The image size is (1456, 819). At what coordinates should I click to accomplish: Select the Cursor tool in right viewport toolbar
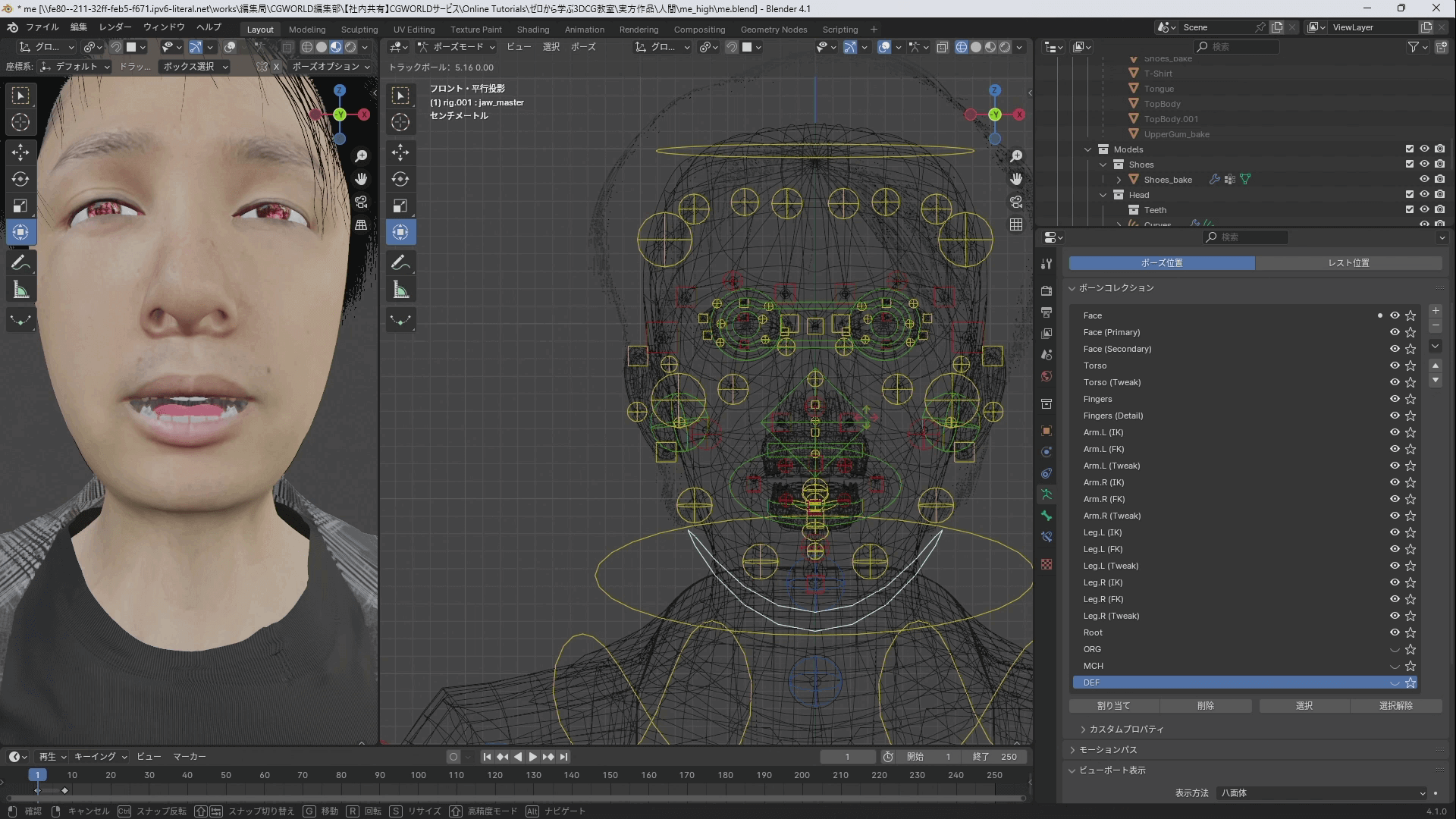(x=400, y=122)
